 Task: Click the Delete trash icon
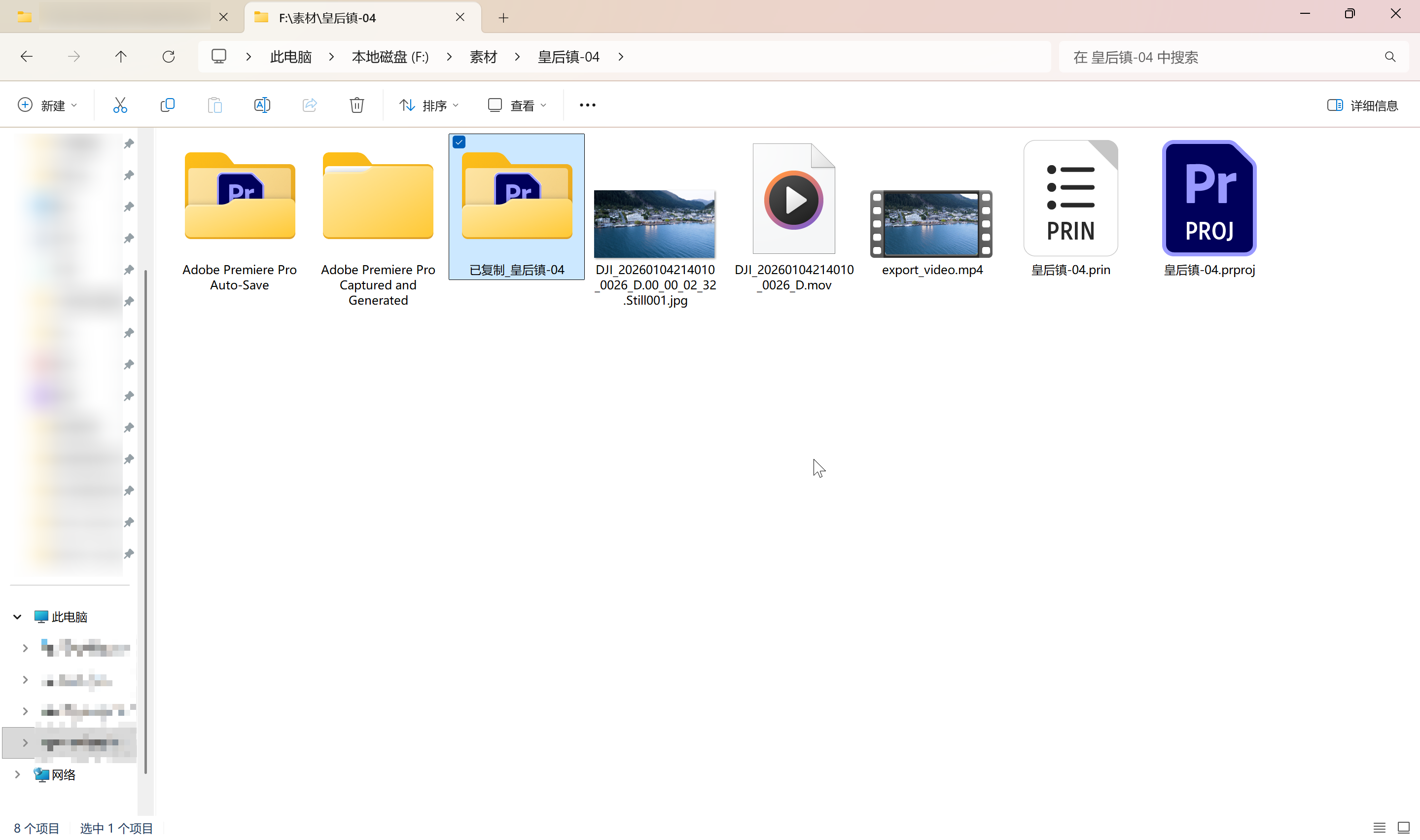click(x=356, y=105)
